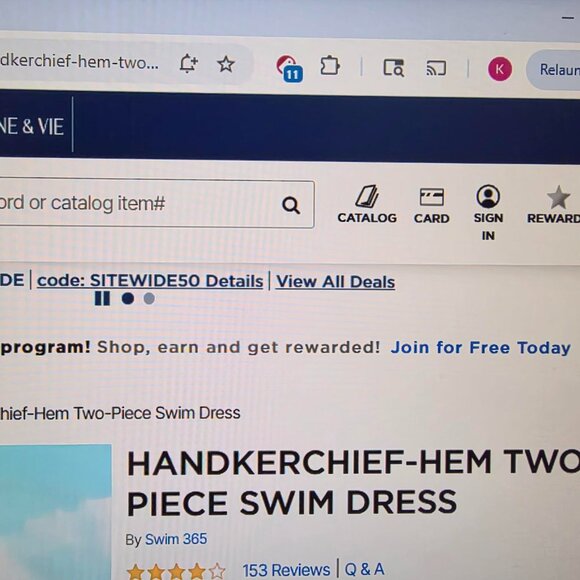The width and height of the screenshot is (580, 580).
Task: Open the Cast media icon
Action: (x=436, y=68)
